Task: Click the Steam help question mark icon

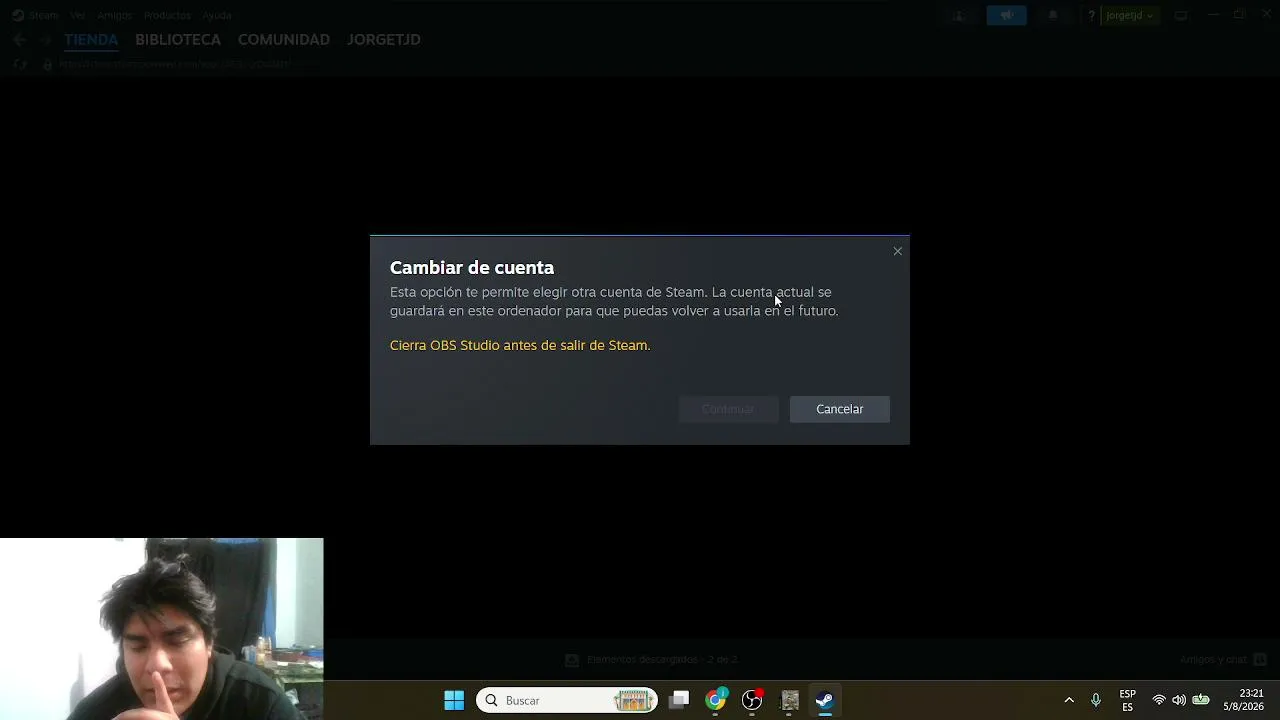Action: pos(1092,15)
